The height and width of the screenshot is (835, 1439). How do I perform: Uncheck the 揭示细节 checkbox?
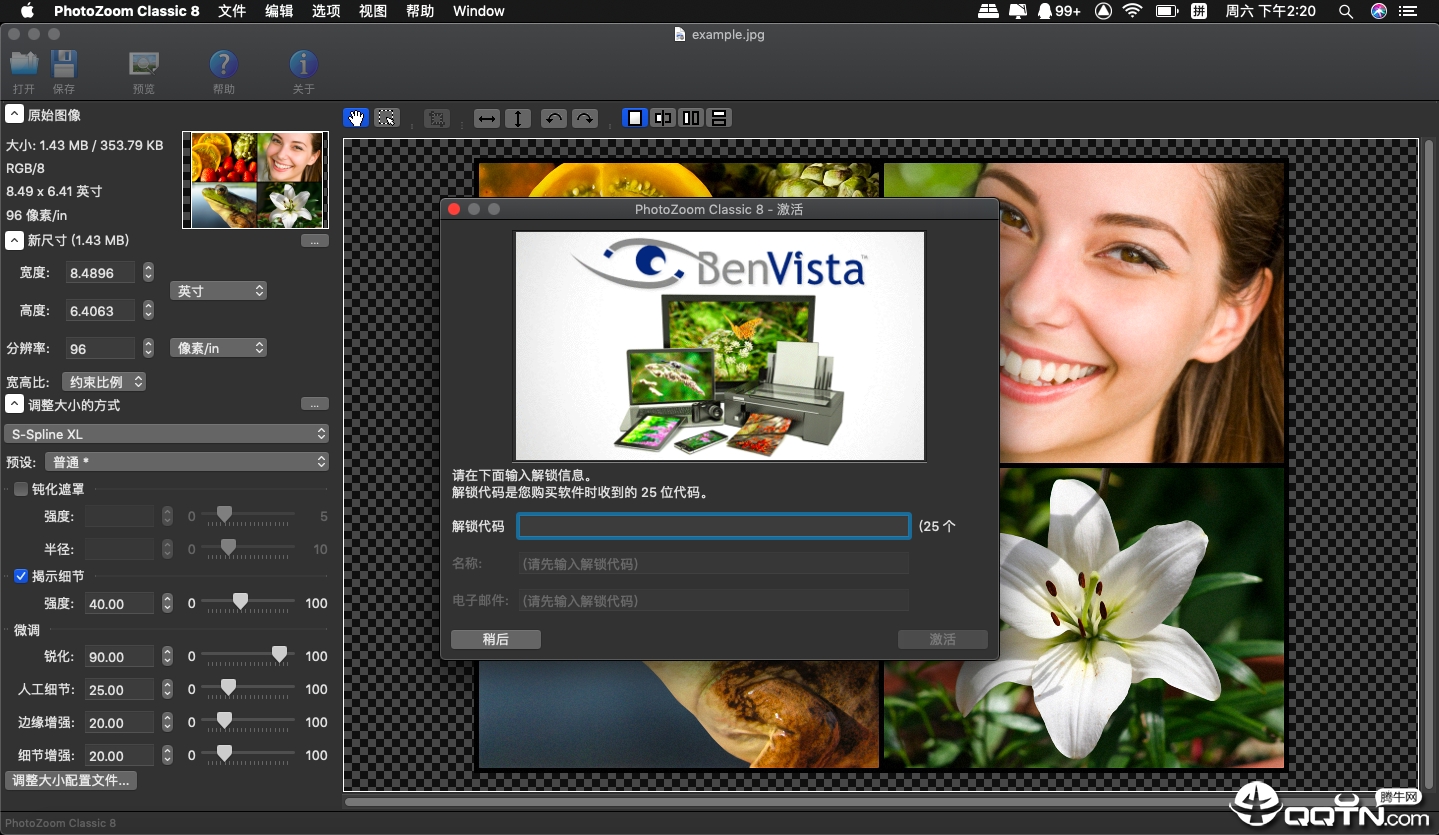click(x=21, y=576)
